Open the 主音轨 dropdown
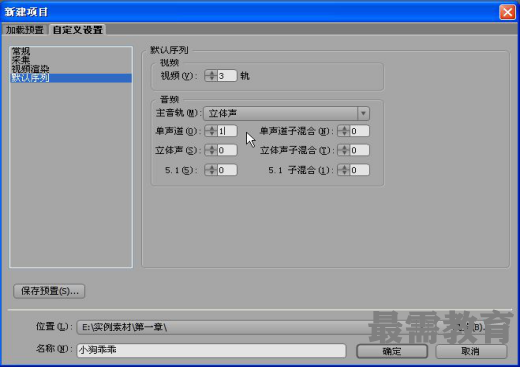 coord(286,113)
